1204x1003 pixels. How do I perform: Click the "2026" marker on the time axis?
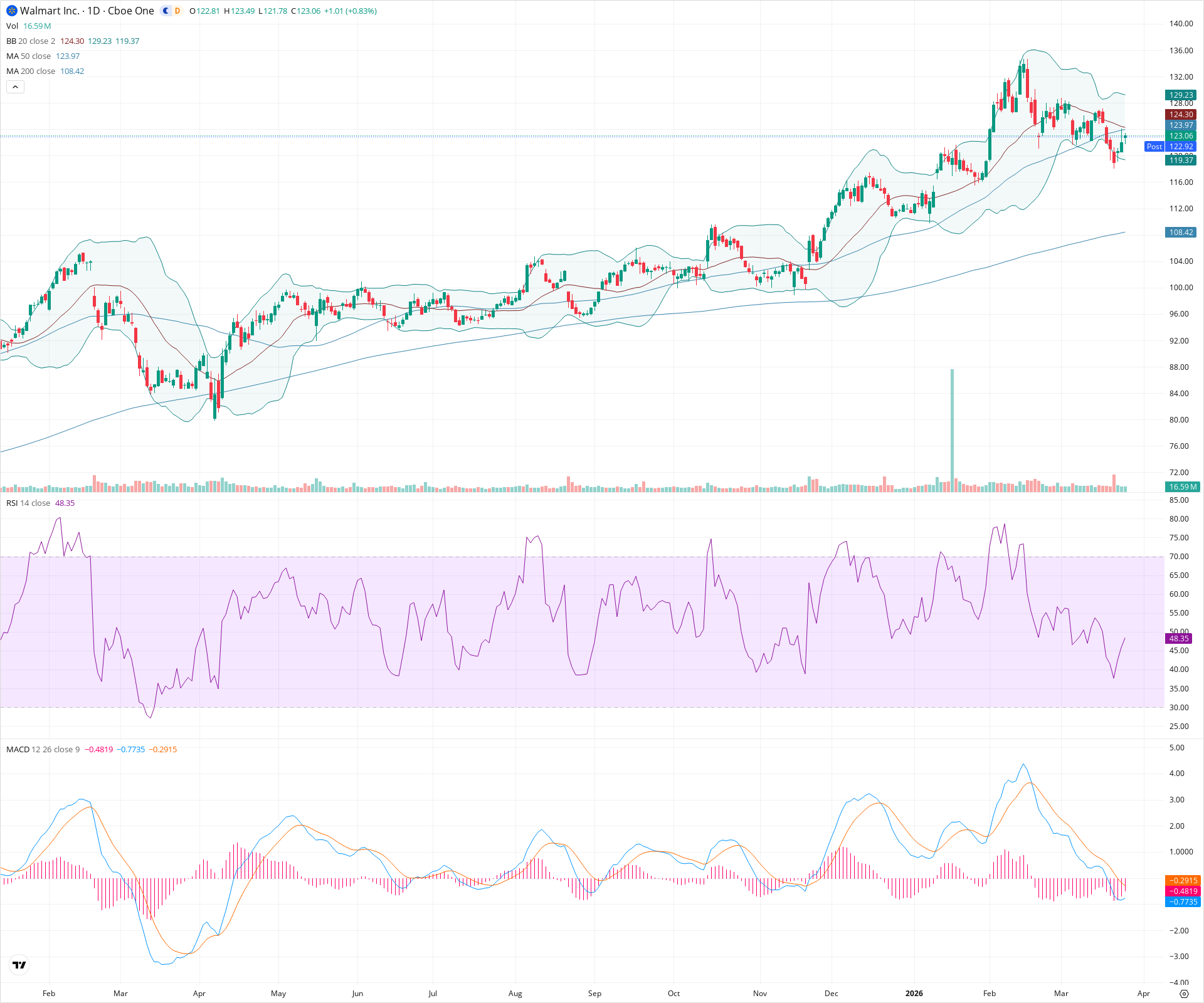pyautogui.click(x=914, y=994)
